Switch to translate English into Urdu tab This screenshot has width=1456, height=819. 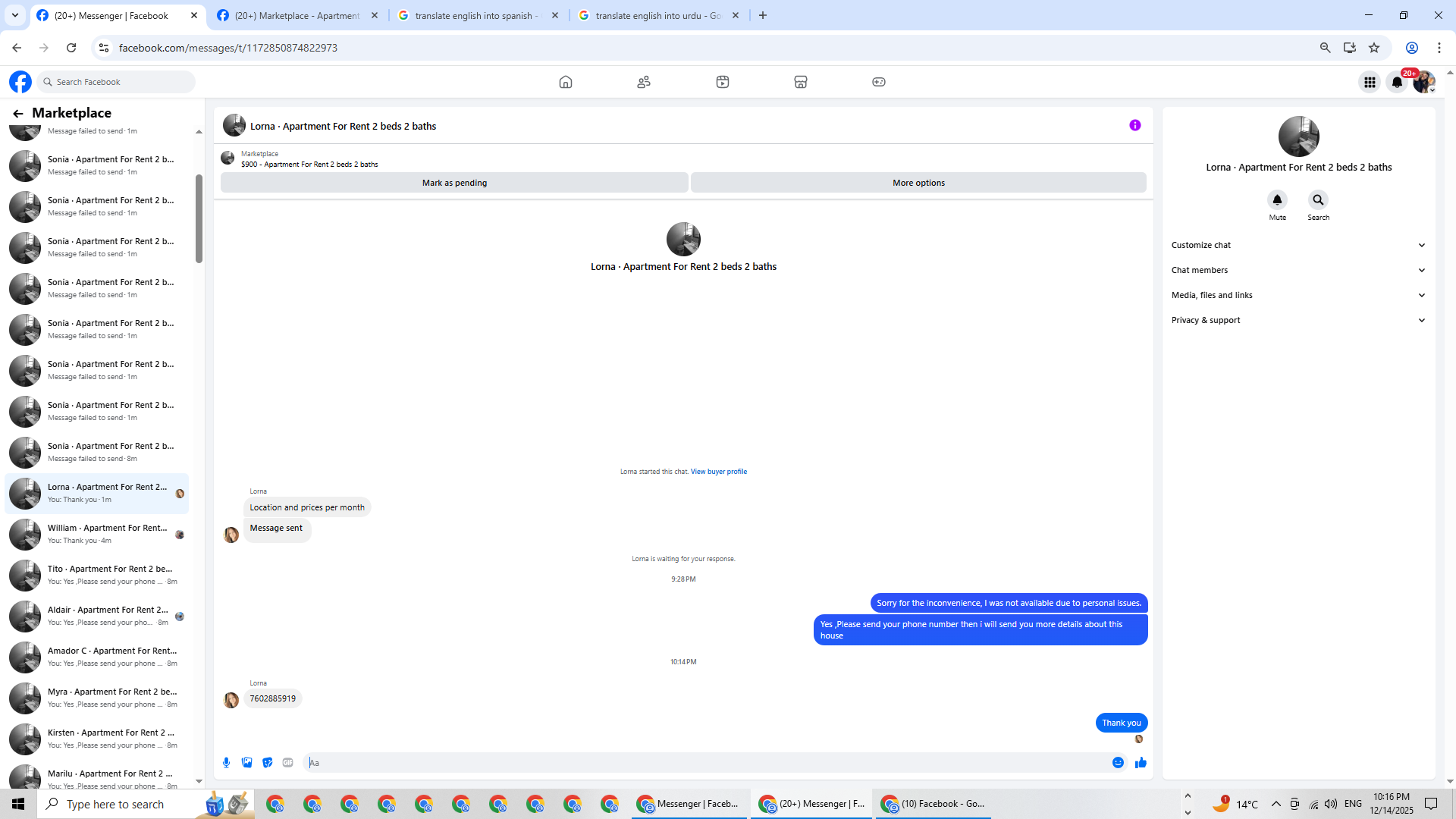657,15
